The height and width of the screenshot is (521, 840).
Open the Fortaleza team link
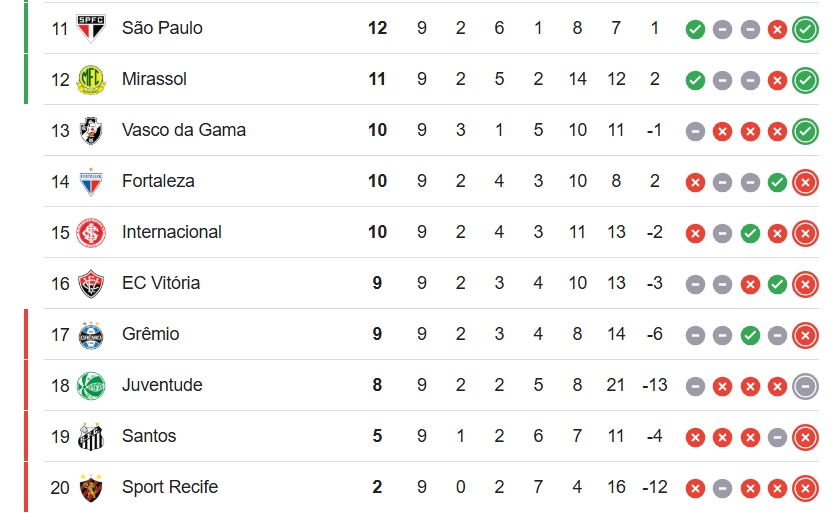point(158,181)
